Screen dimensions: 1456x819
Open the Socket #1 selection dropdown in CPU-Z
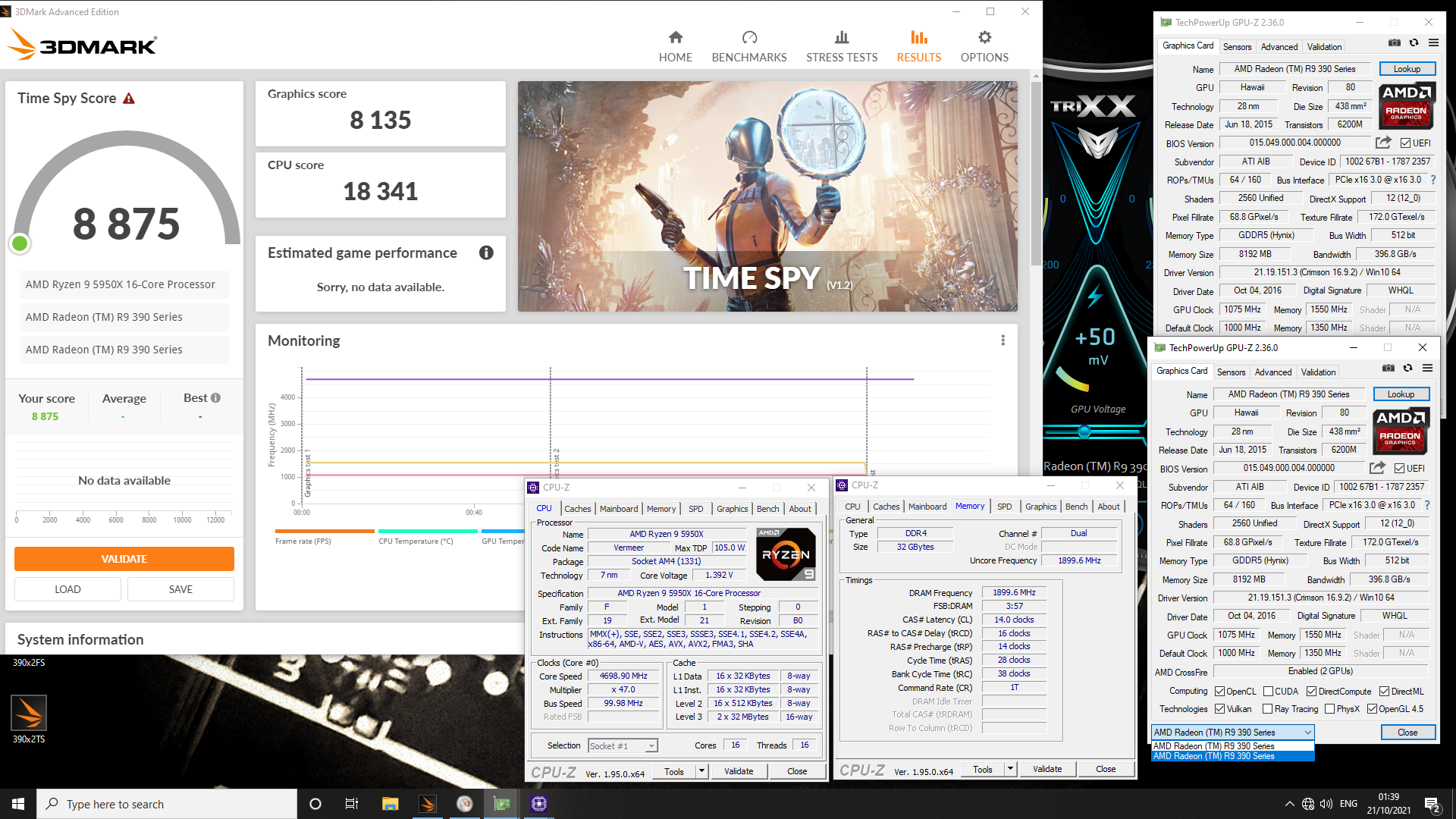pos(651,746)
